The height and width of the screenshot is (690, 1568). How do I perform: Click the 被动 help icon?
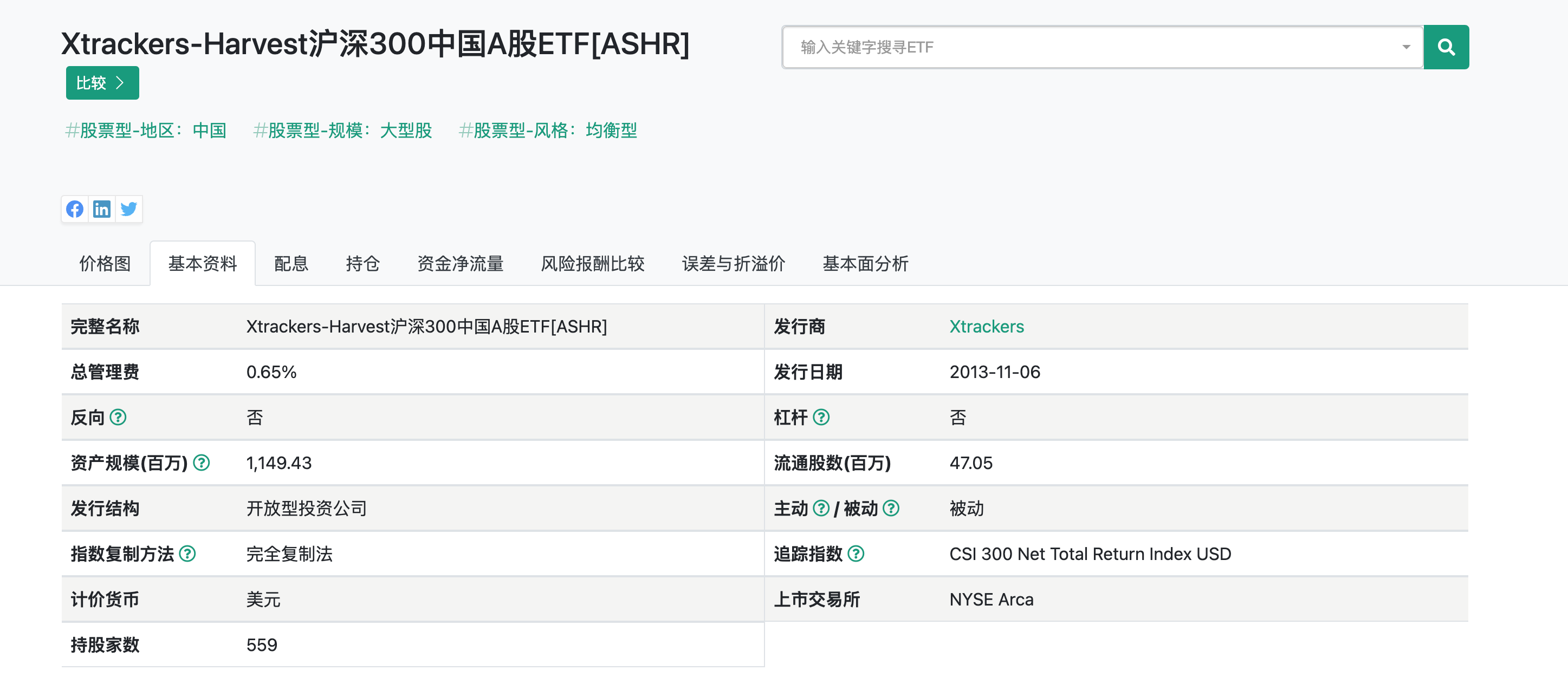[x=891, y=508]
